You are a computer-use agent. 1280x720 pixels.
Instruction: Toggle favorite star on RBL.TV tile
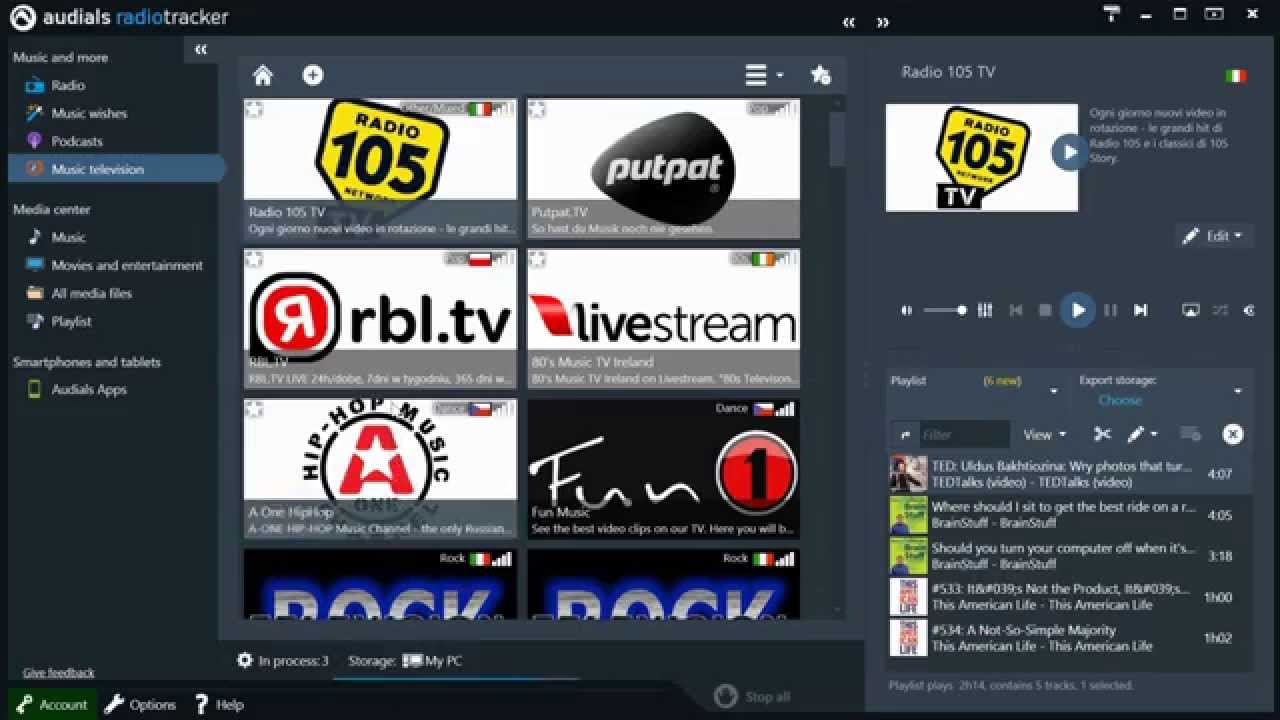[x=254, y=260]
